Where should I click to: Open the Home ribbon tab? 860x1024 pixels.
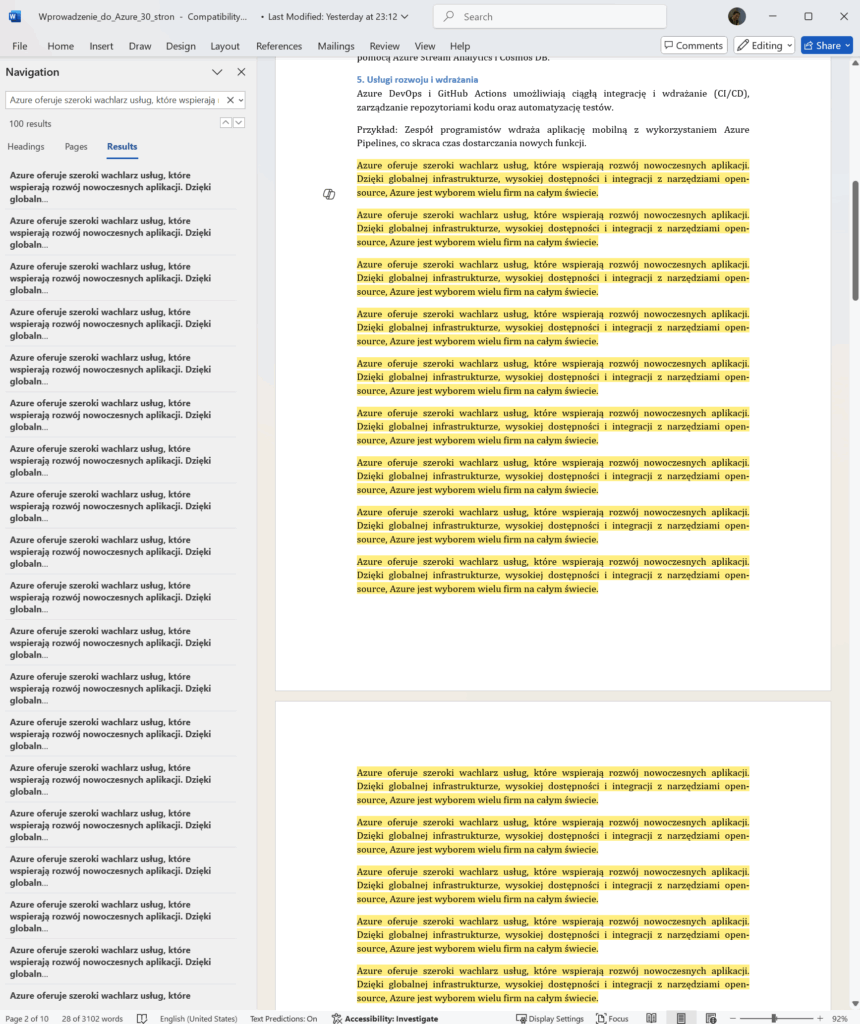pos(60,46)
